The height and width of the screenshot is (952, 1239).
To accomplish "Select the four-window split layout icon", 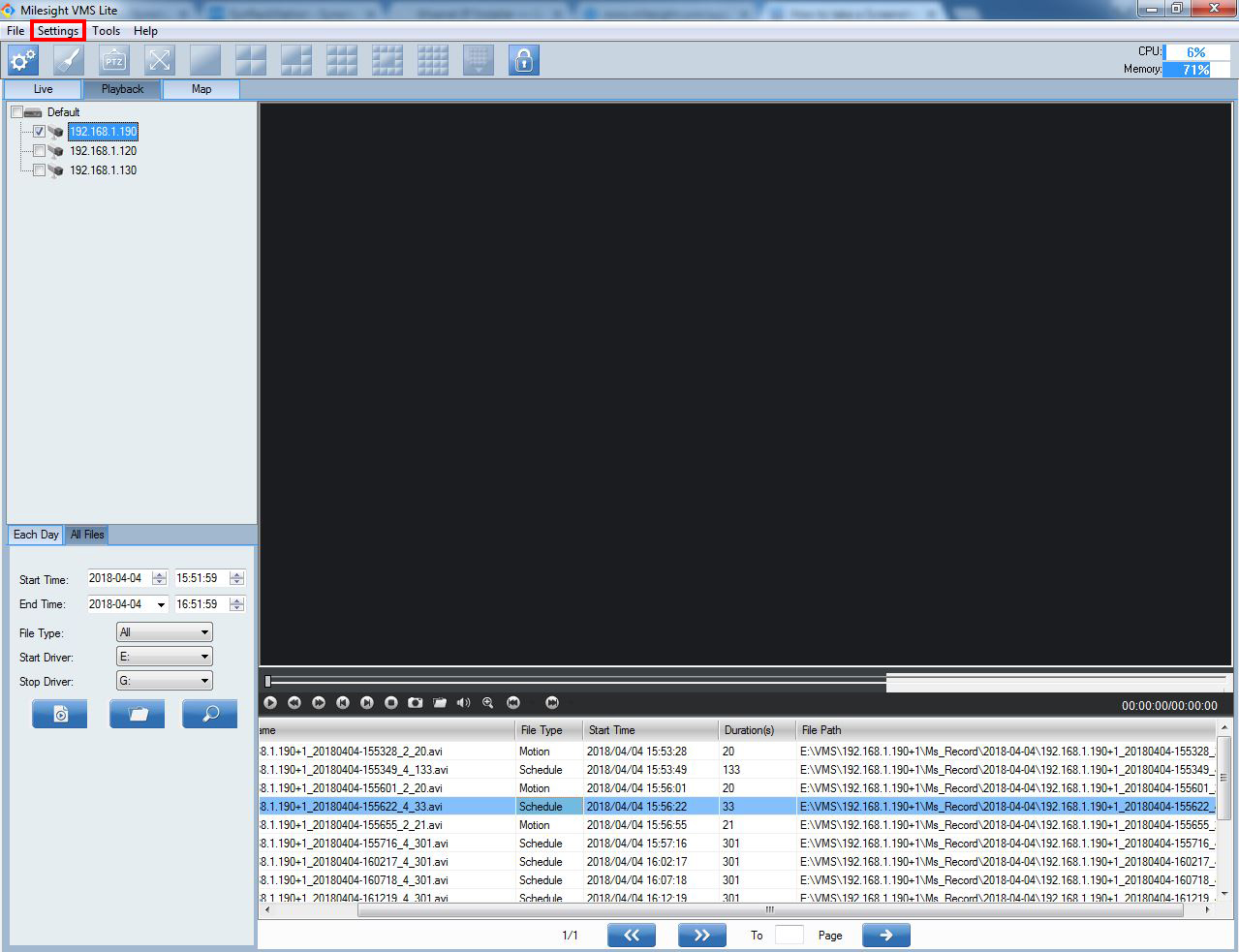I will [x=251, y=60].
